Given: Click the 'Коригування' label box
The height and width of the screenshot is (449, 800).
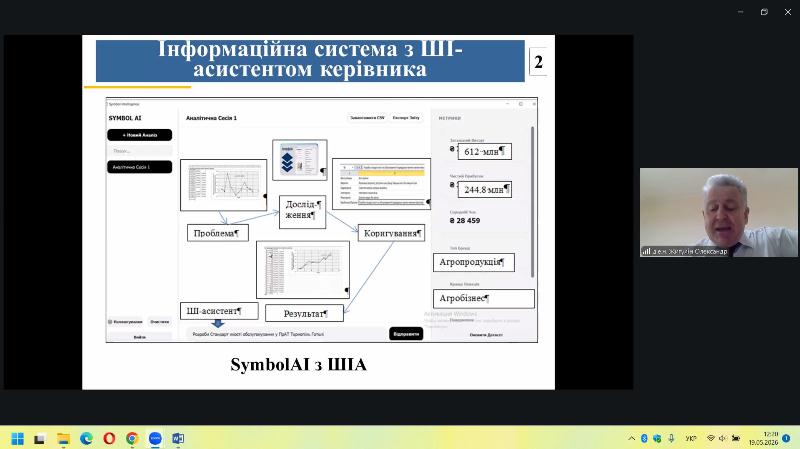Looking at the screenshot, I should [x=391, y=233].
